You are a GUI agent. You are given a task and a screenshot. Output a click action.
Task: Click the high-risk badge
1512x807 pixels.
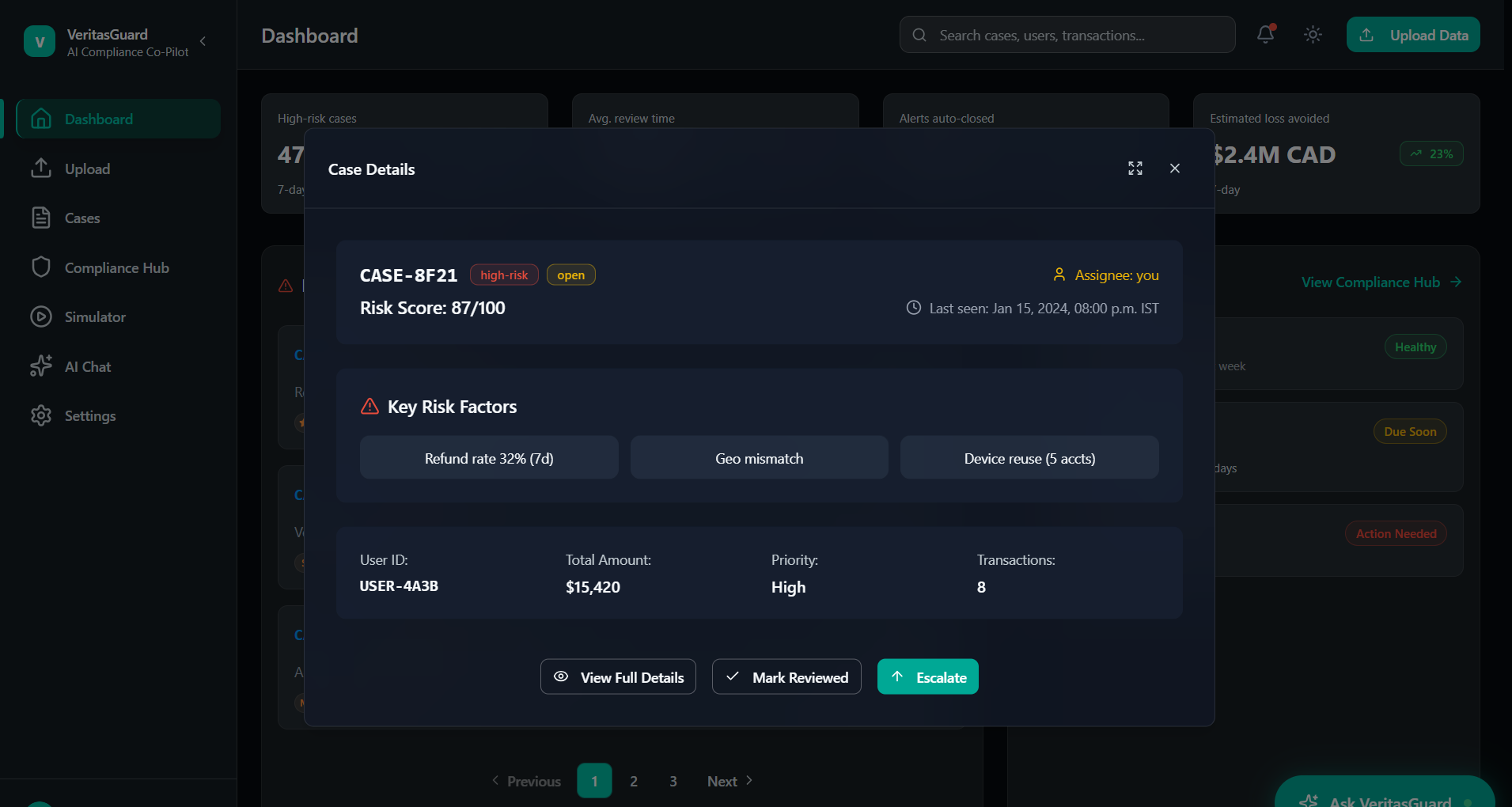504,275
